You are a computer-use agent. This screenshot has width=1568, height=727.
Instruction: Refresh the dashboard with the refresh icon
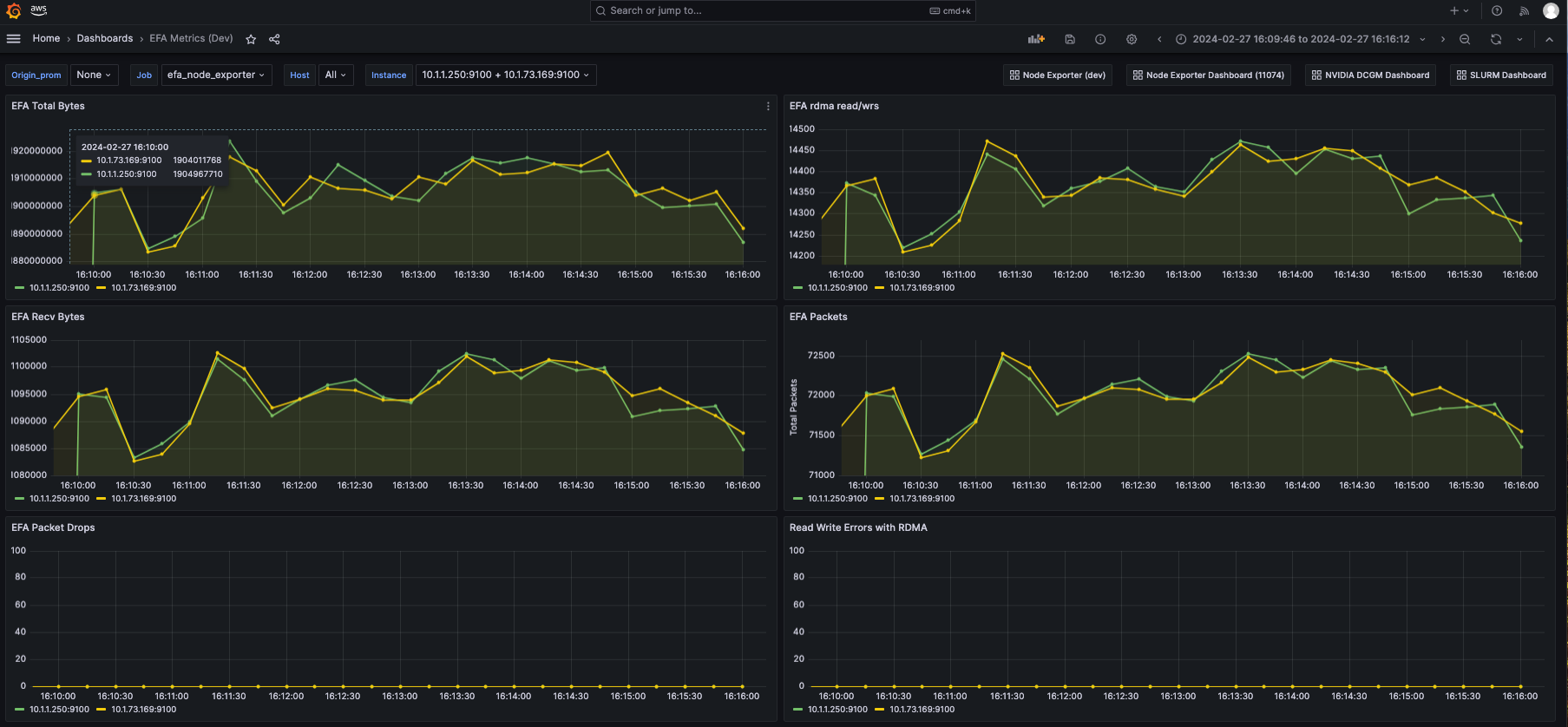tap(1496, 39)
